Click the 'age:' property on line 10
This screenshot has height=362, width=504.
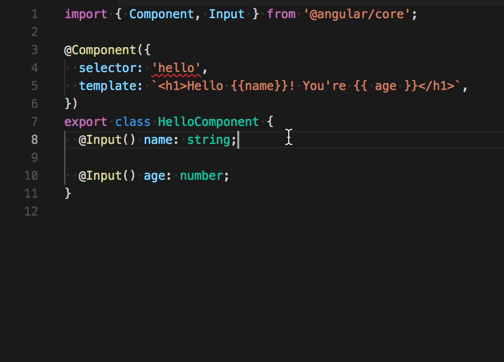pyautogui.click(x=157, y=176)
